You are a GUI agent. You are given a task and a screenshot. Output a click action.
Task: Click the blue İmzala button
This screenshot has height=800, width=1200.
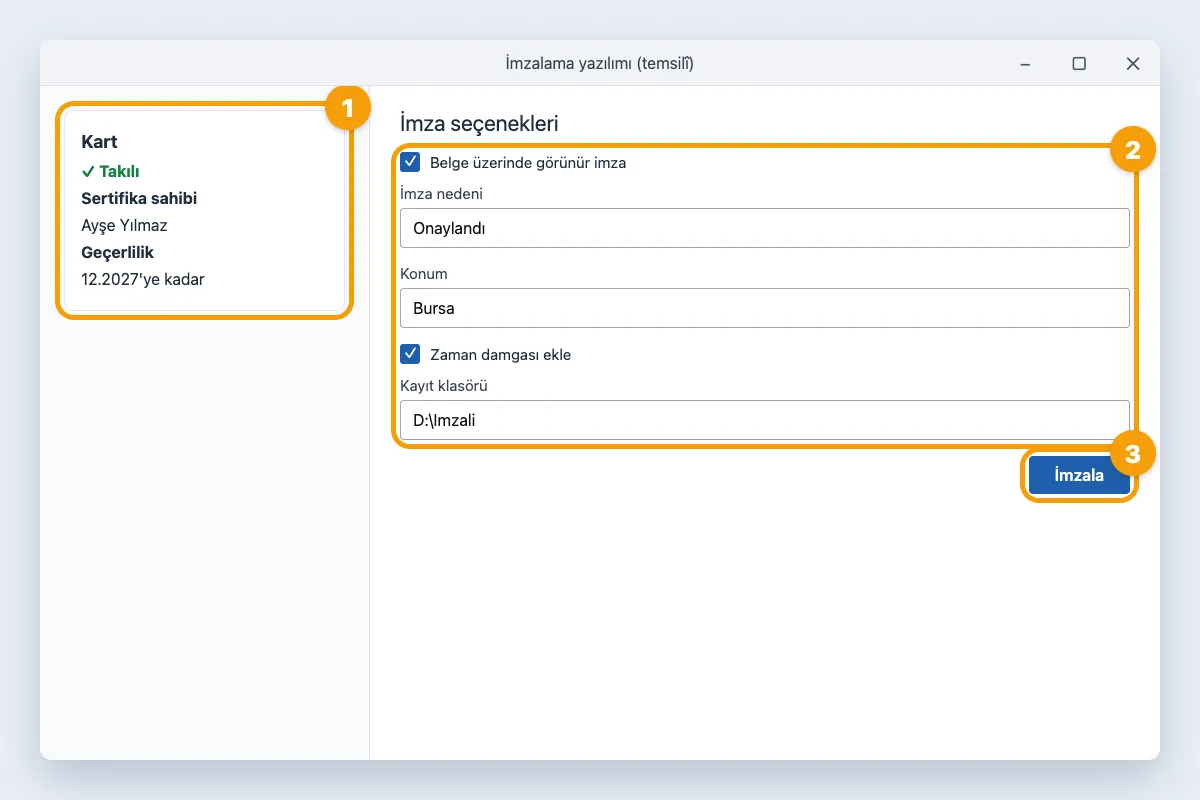[x=1079, y=475]
